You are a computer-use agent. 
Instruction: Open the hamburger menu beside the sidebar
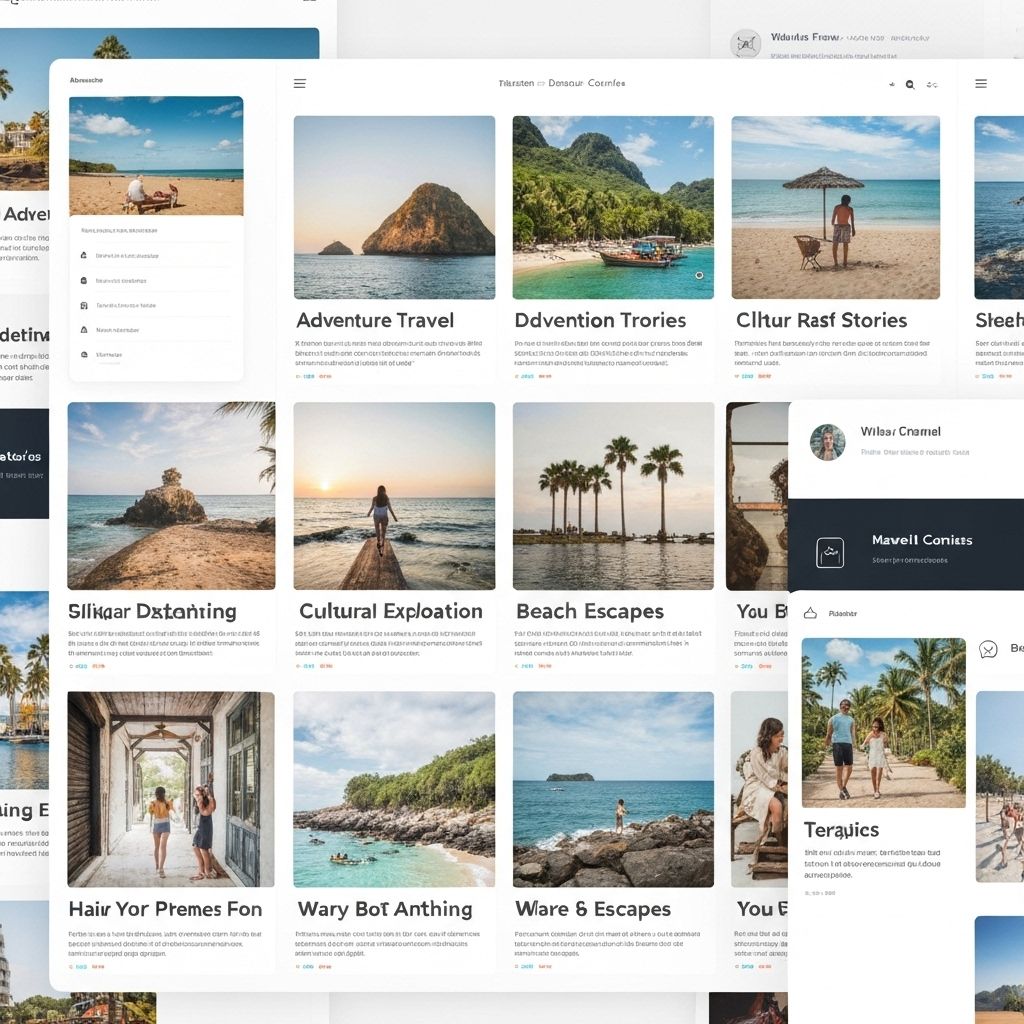(300, 84)
